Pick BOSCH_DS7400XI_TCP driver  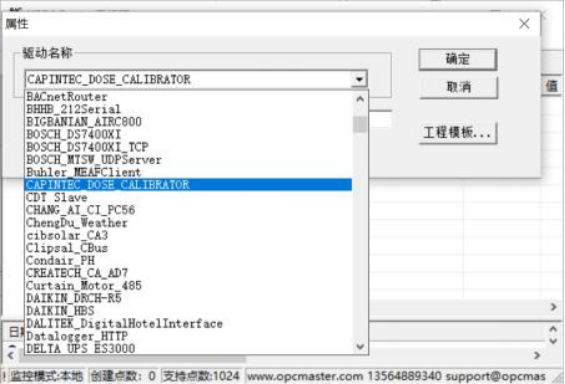coord(188,147)
